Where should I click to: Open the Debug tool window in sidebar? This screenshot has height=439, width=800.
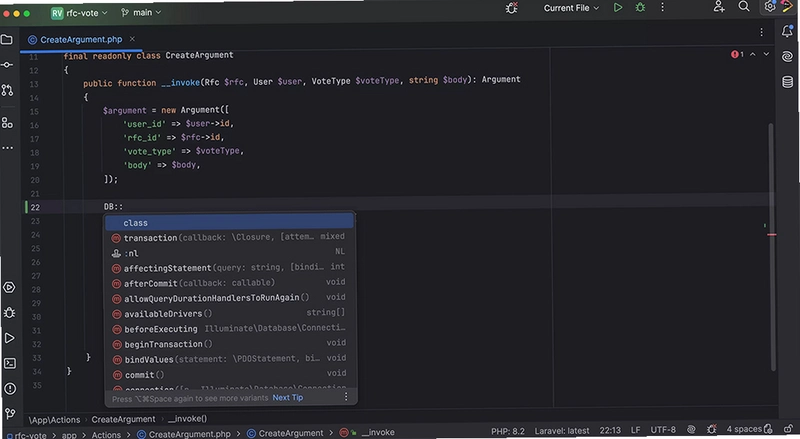(x=9, y=312)
